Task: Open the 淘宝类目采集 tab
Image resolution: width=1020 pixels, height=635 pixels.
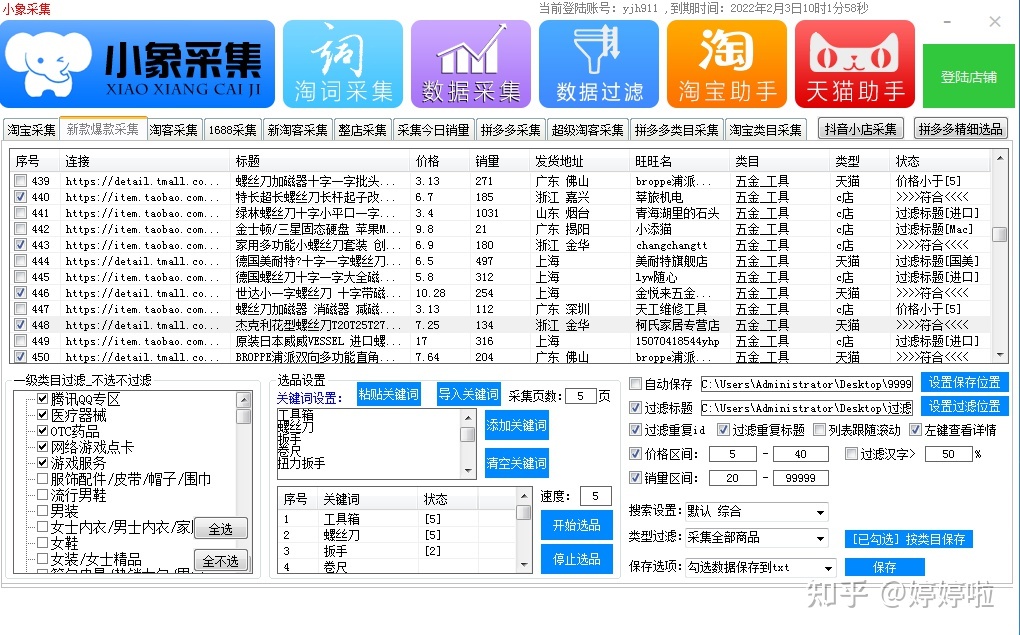Action: click(765, 129)
